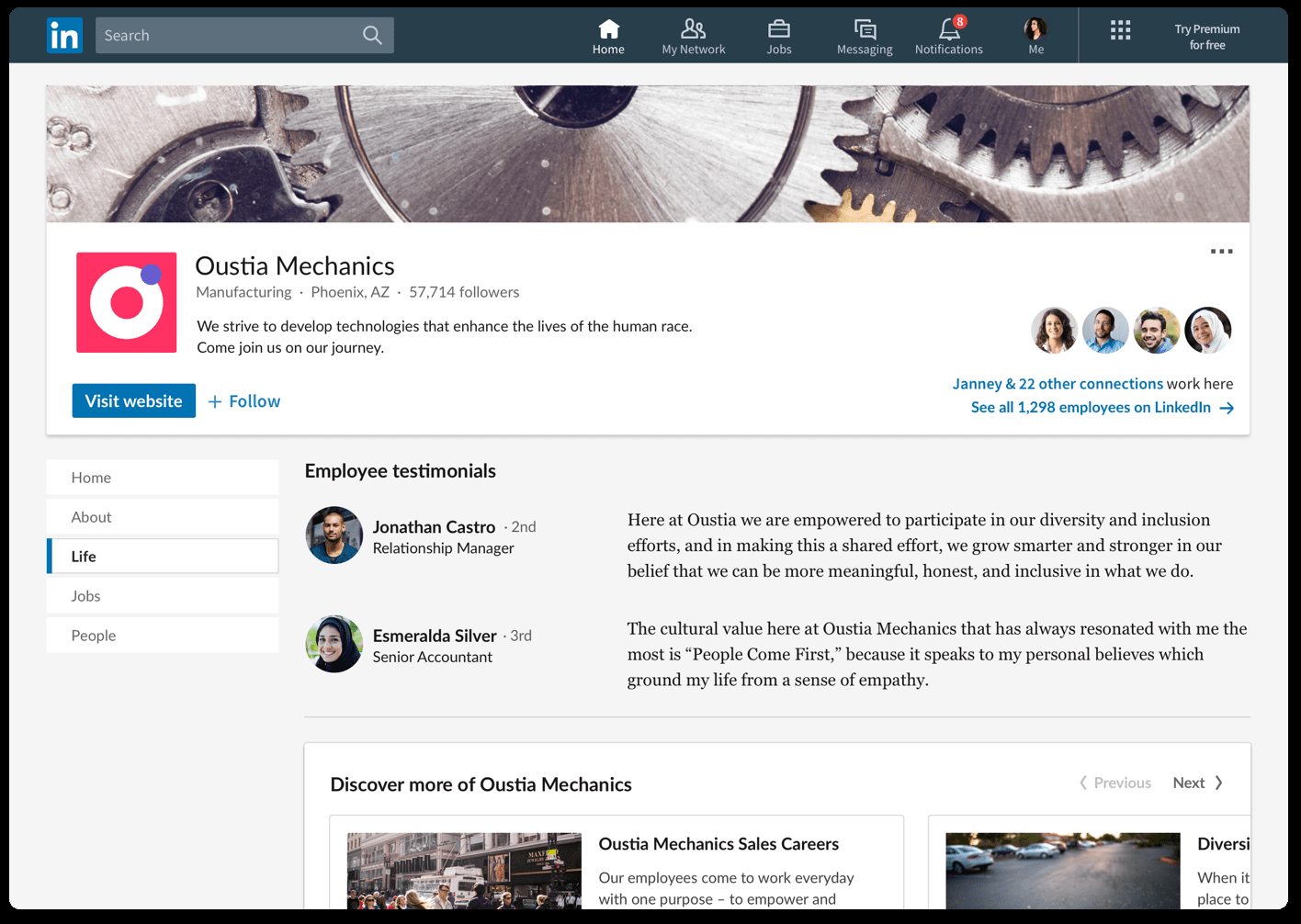Follow Oustia Mechanics
The width and height of the screenshot is (1301, 924).
[244, 401]
